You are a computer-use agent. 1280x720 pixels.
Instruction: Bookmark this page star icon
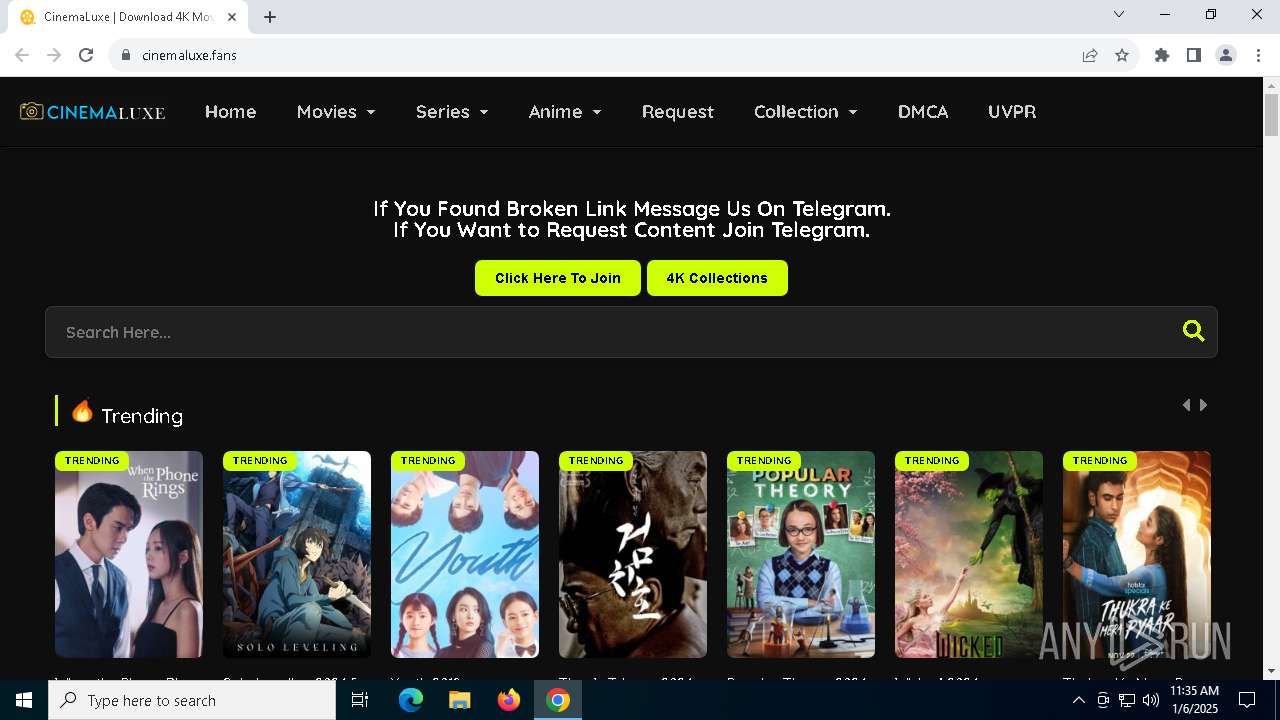(x=1122, y=55)
